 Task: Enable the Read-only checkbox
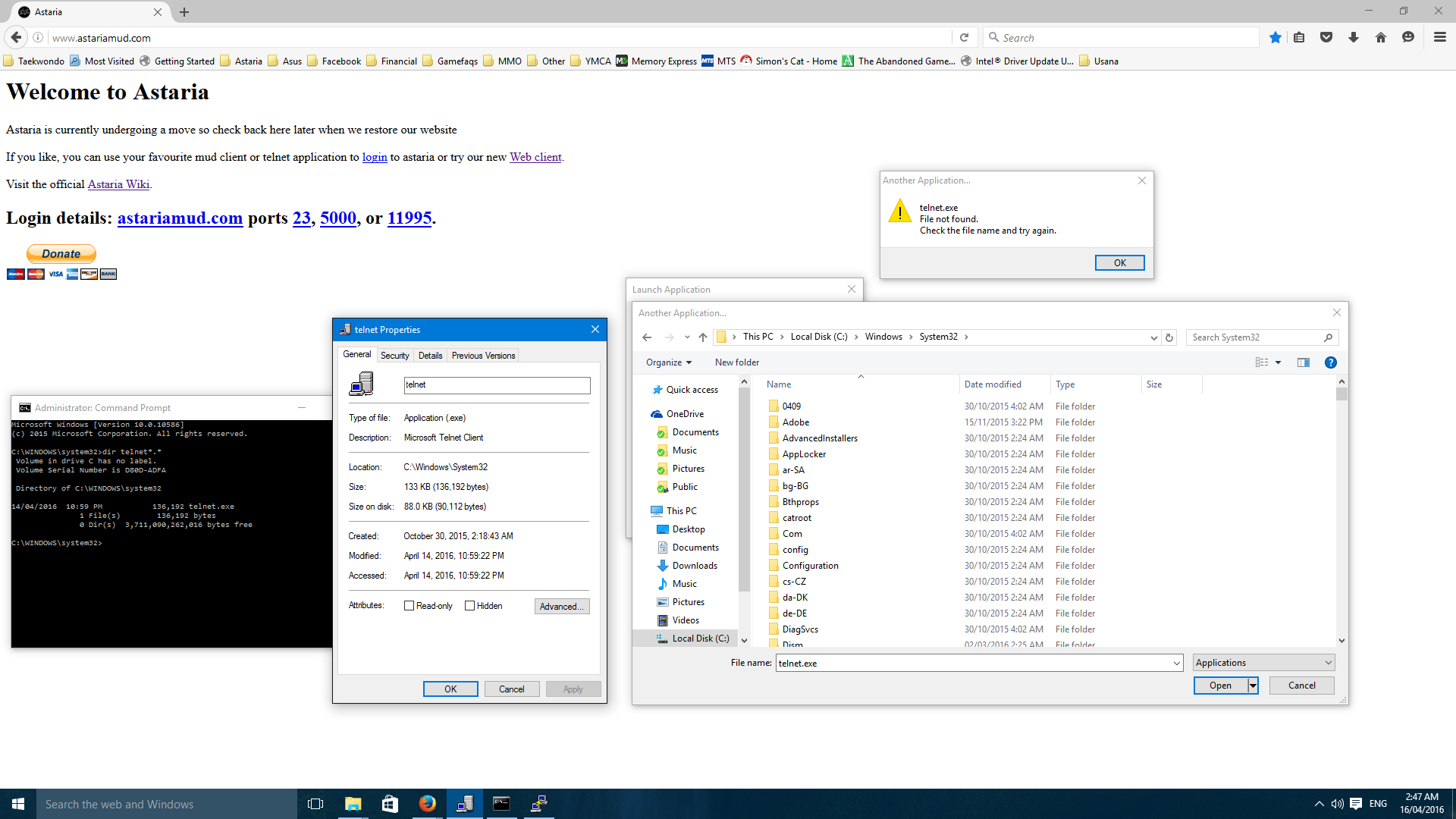pyautogui.click(x=409, y=606)
